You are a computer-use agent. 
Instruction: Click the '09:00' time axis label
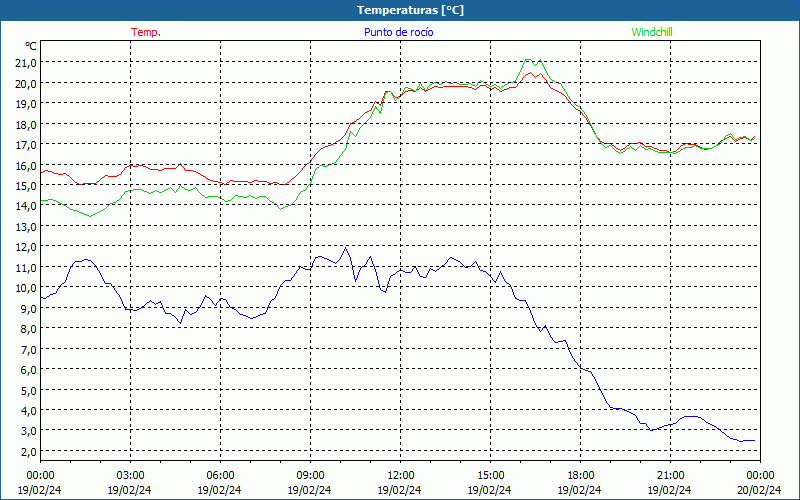tap(310, 476)
